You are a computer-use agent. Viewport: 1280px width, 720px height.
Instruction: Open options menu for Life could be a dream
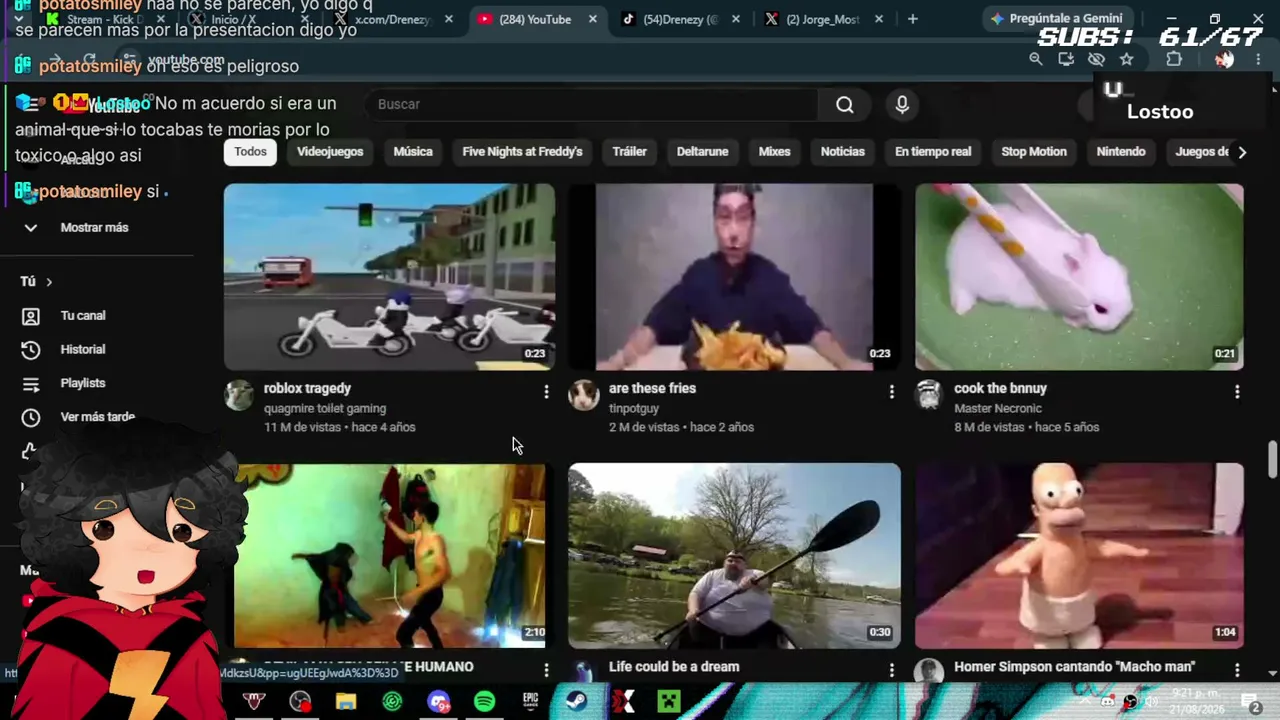point(892,669)
